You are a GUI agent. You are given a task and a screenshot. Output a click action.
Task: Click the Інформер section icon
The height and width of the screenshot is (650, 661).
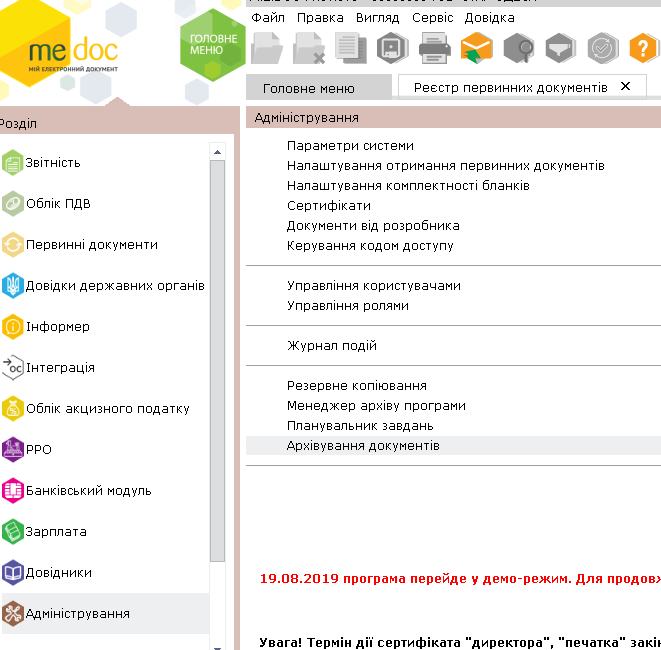13,326
